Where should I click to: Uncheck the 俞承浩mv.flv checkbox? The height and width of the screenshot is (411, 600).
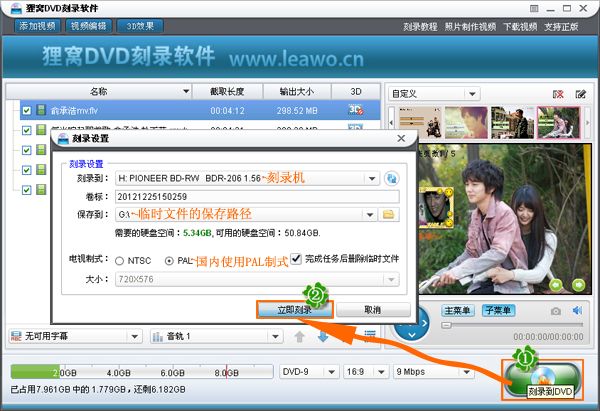27,110
